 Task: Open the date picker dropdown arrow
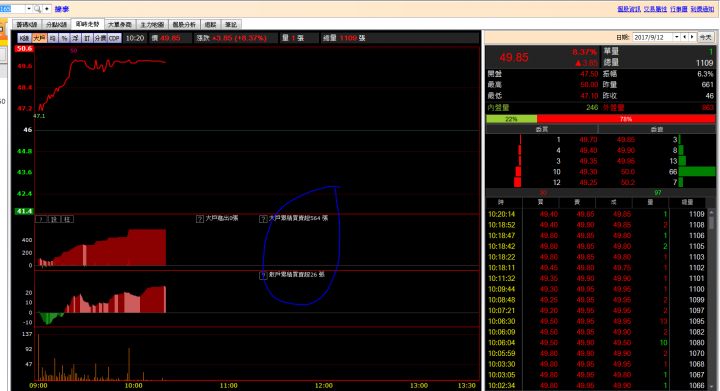[x=676, y=37]
